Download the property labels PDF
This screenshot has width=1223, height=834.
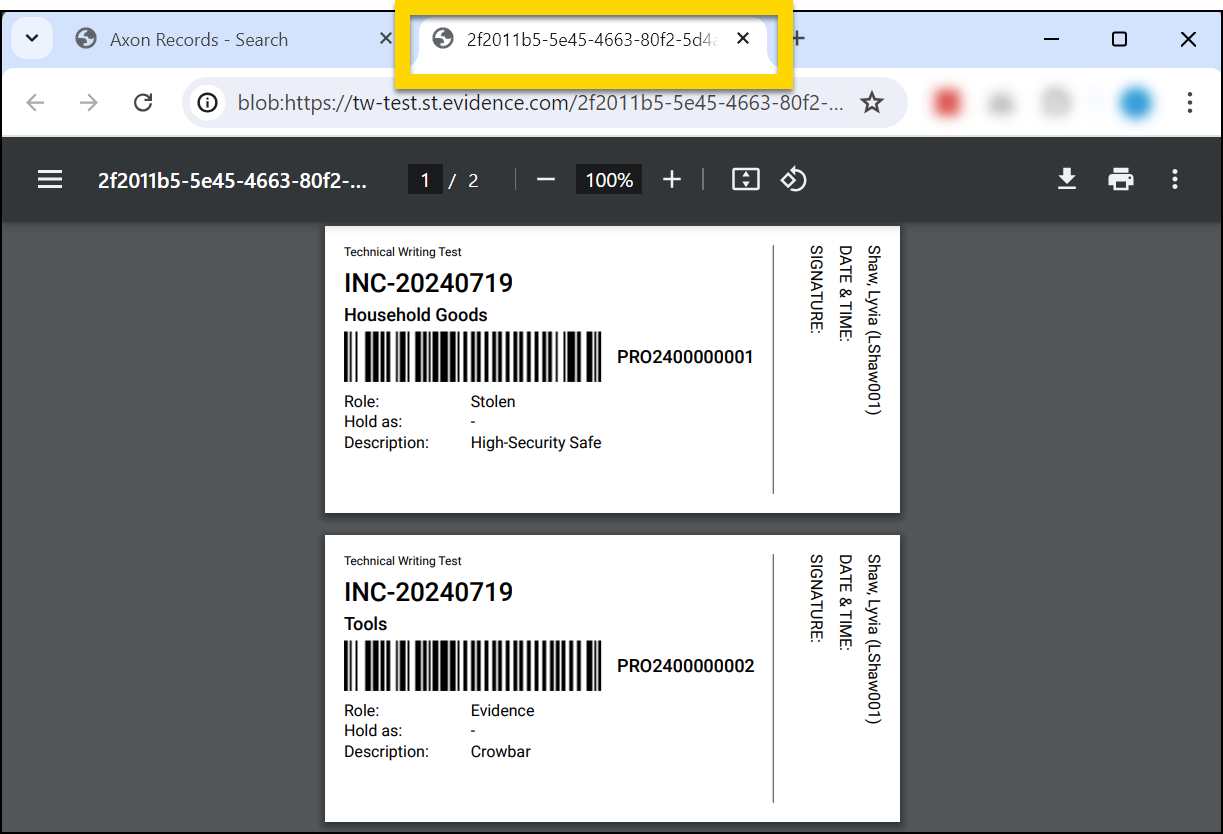[x=1067, y=179]
